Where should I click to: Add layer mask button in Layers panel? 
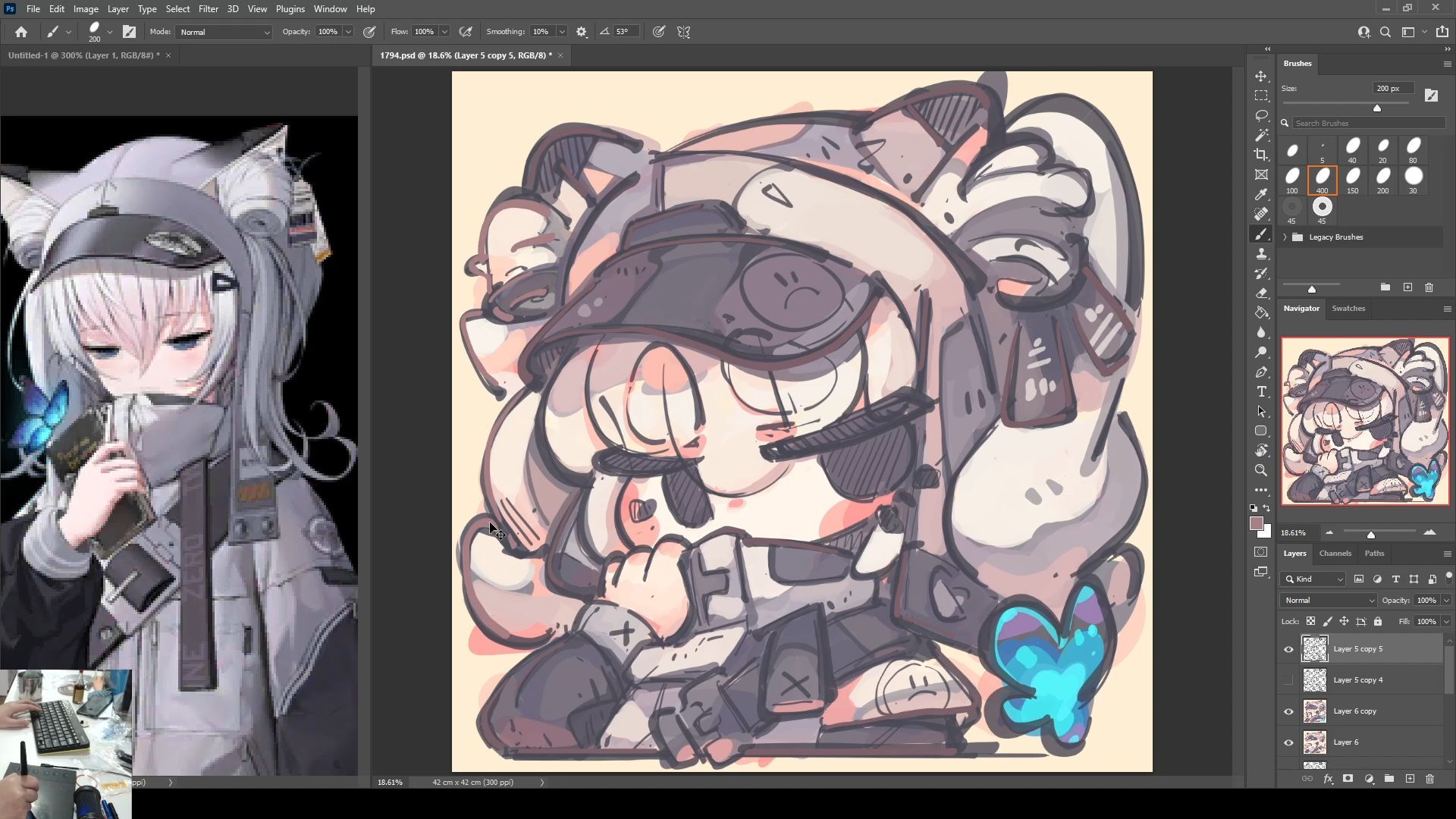tap(1348, 779)
